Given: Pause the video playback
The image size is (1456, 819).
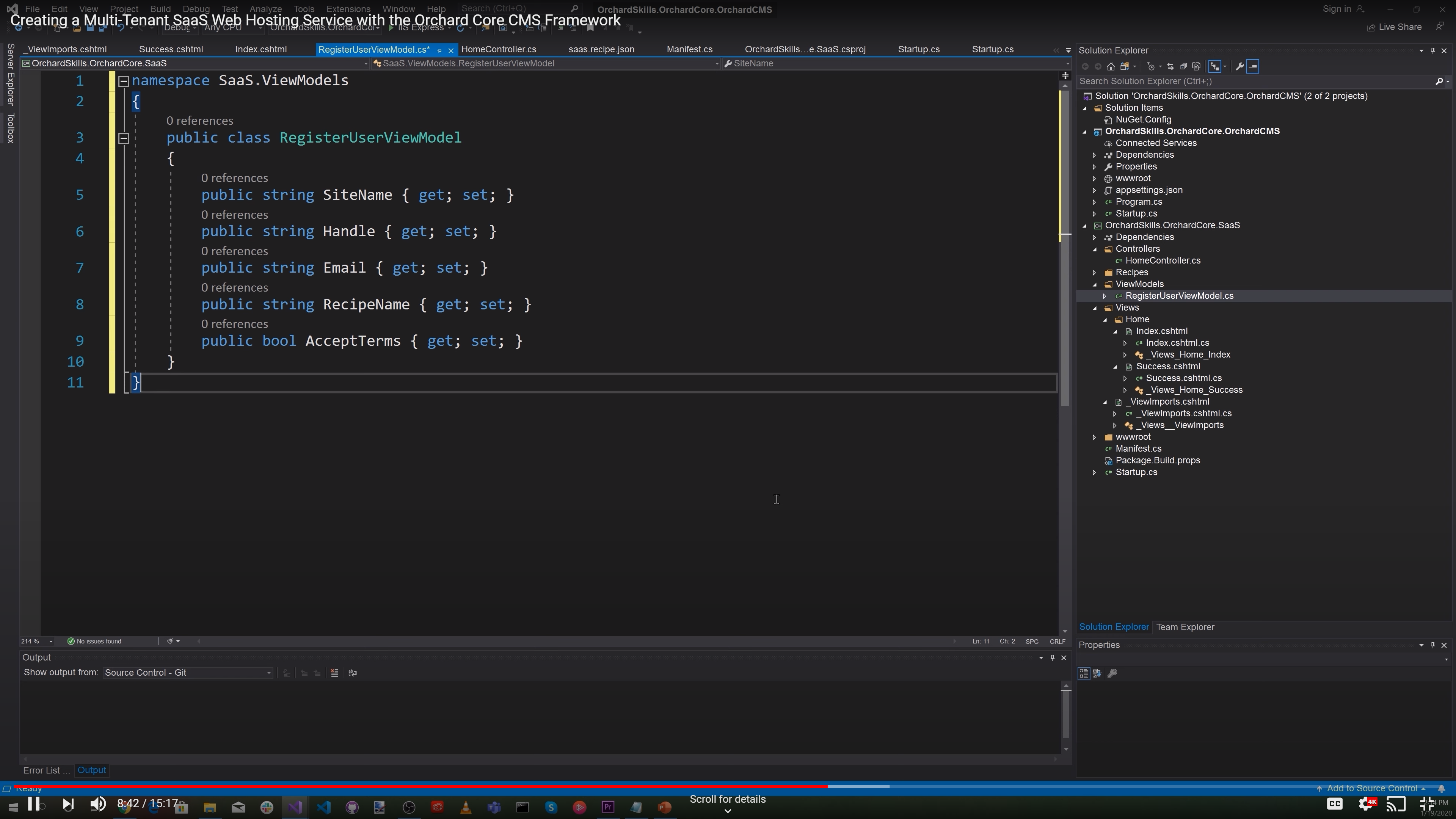Looking at the screenshot, I should coord(33,804).
